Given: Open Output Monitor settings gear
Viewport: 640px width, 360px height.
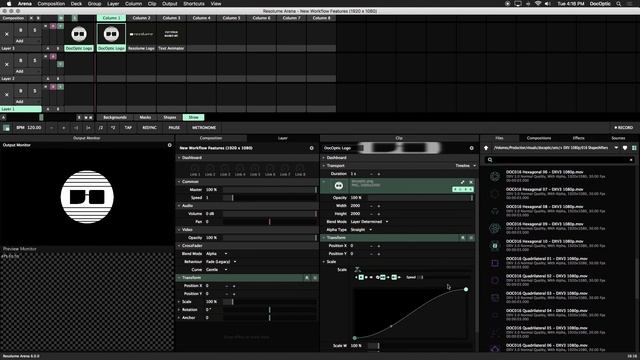Looking at the screenshot, I should coord(169,145).
